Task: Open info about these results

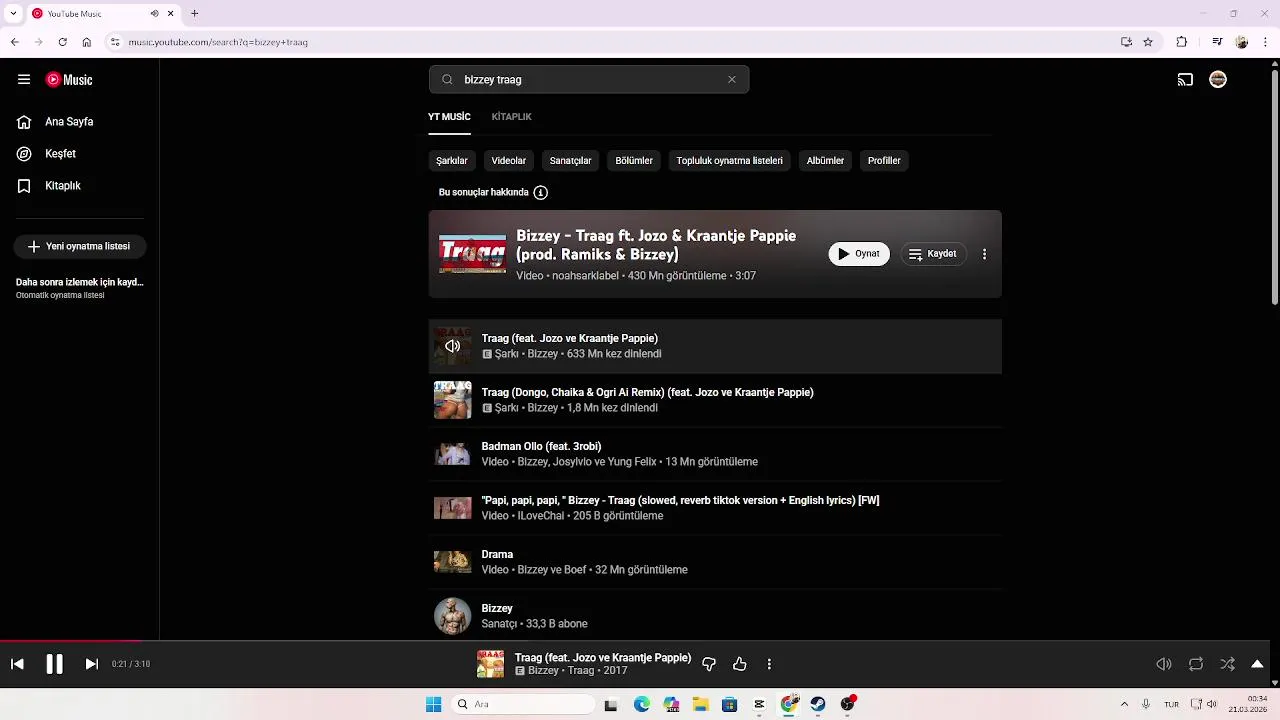Action: coord(541,192)
